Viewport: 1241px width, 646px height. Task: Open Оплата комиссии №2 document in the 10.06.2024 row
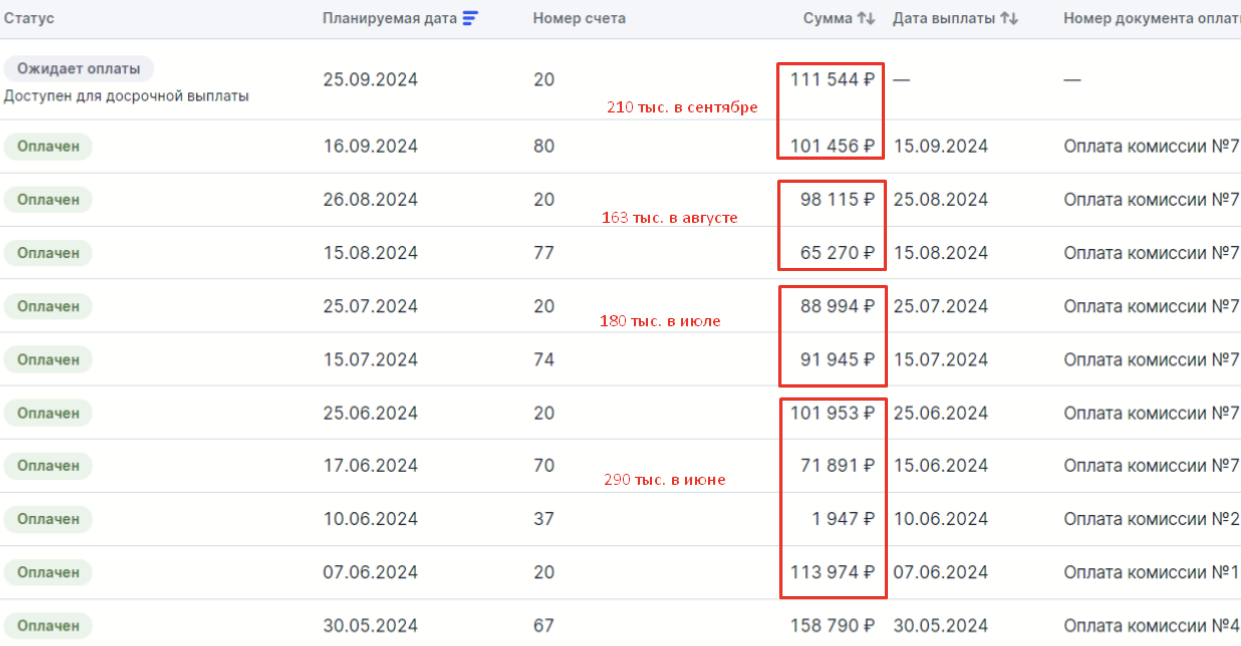click(1152, 519)
